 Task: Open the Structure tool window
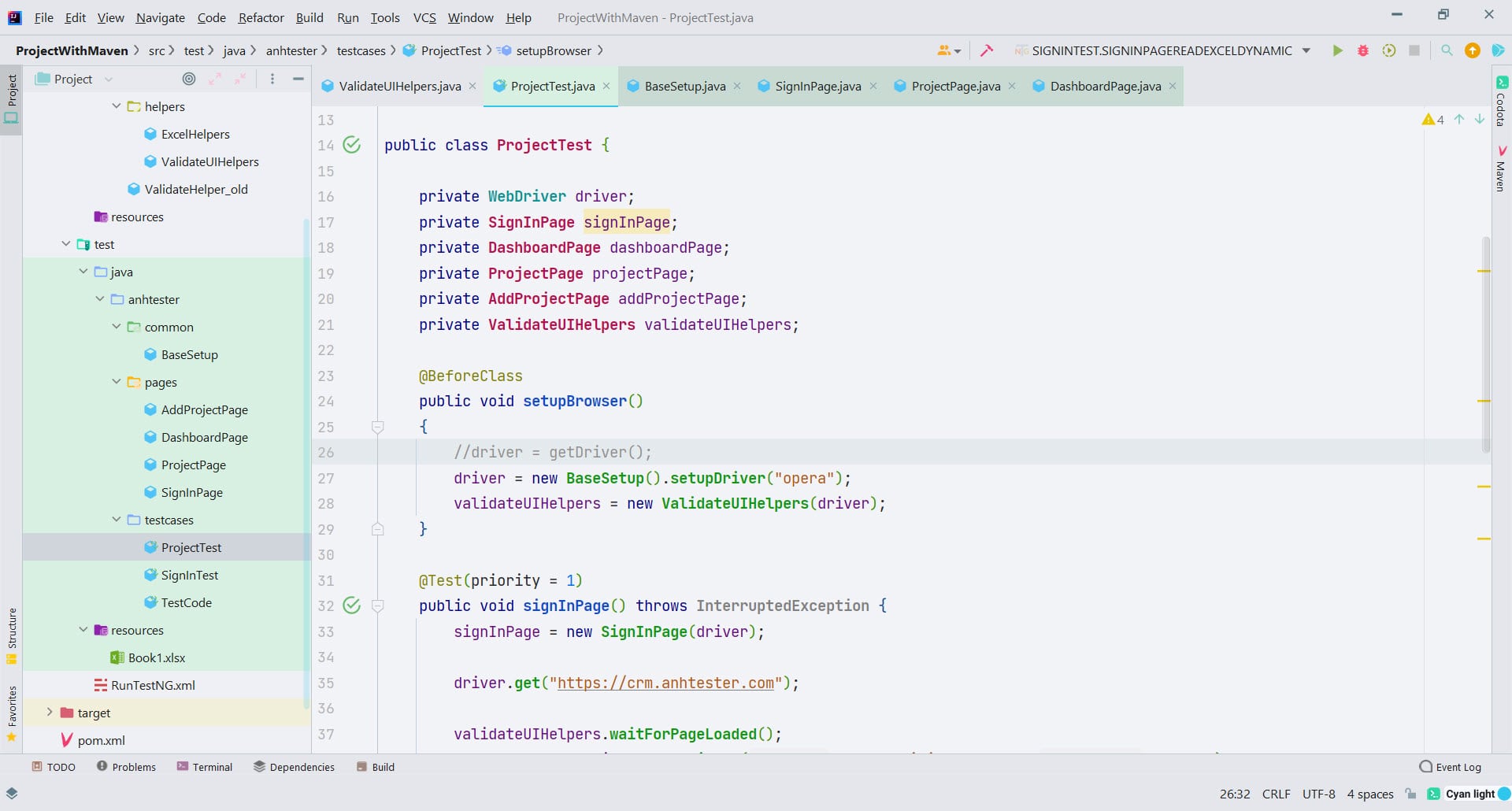pos(12,636)
